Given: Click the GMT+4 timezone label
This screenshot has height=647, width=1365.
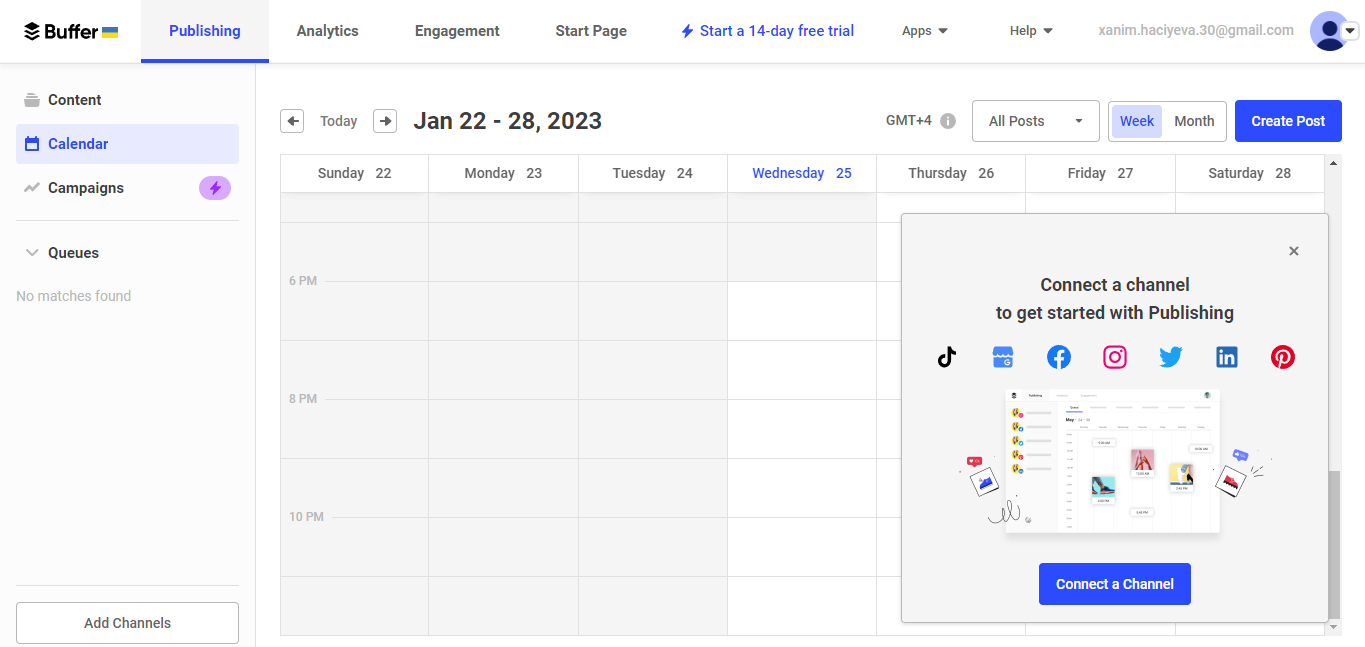Looking at the screenshot, I should tap(909, 121).
